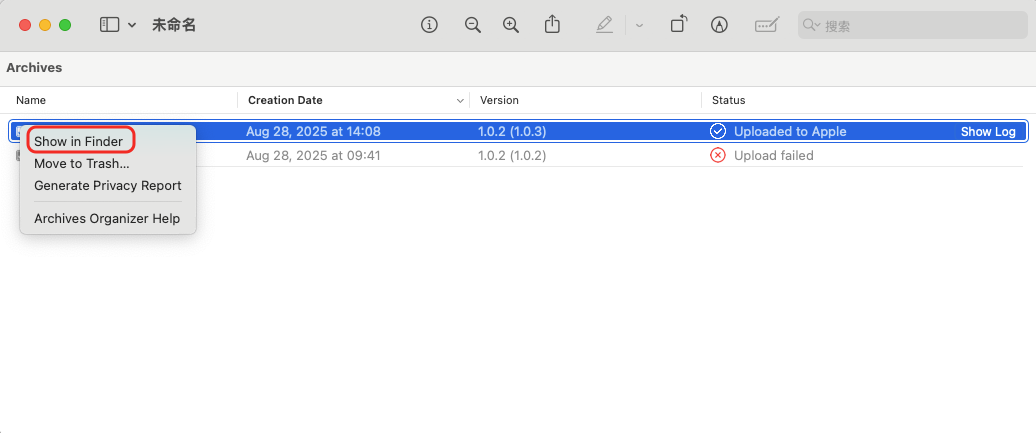
Task: Click the 未命名 window title
Action: tap(174, 25)
